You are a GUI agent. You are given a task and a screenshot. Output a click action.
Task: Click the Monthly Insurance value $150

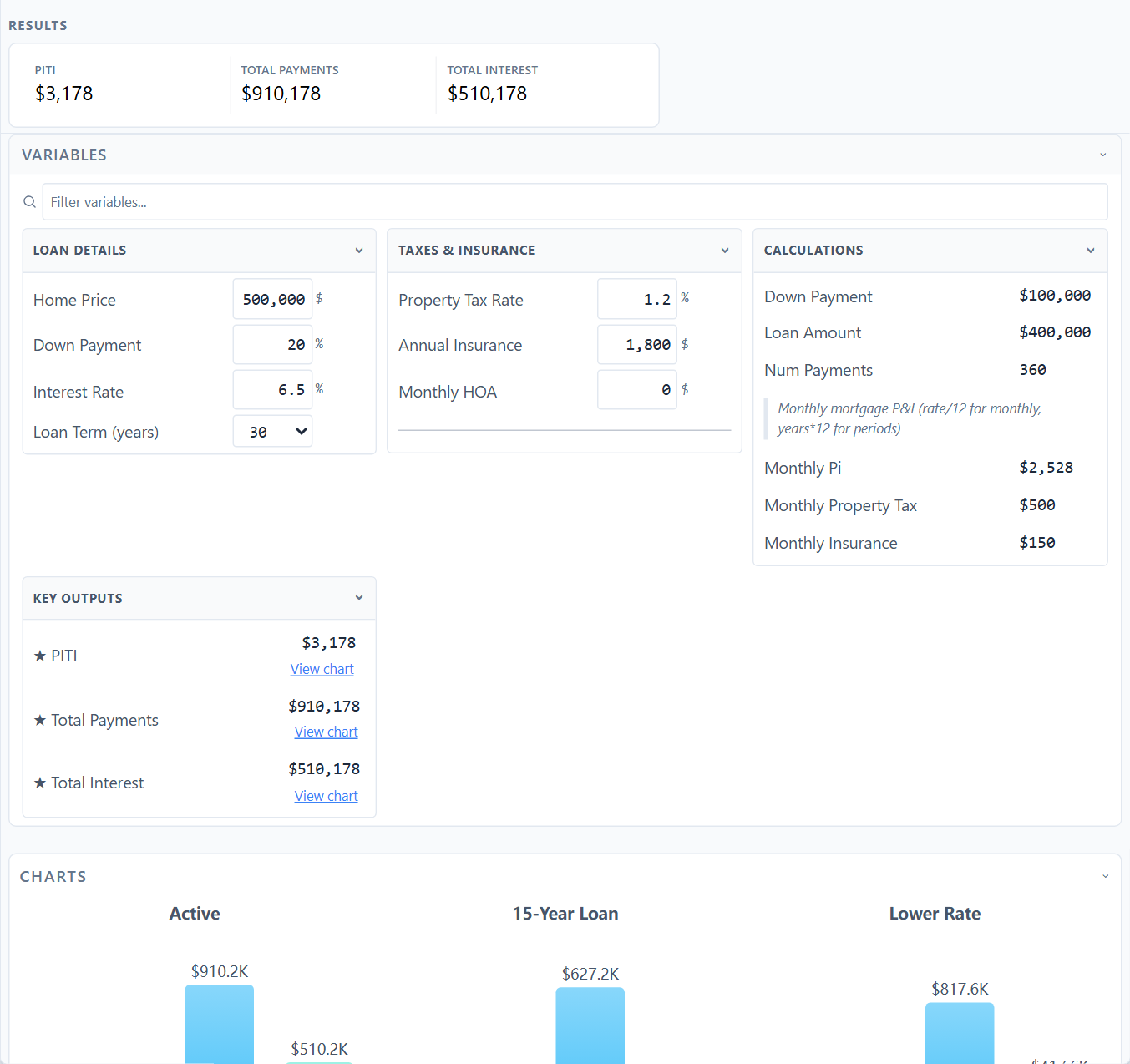pos(1037,543)
